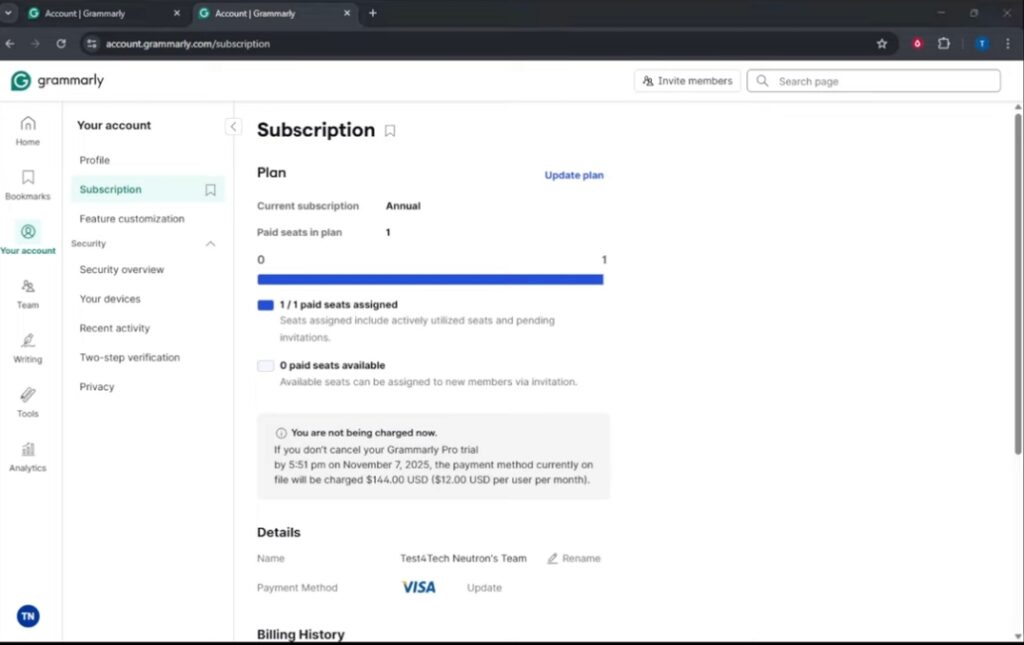Image resolution: width=1024 pixels, height=645 pixels.
Task: Collapse the Security section chevron
Action: point(210,244)
